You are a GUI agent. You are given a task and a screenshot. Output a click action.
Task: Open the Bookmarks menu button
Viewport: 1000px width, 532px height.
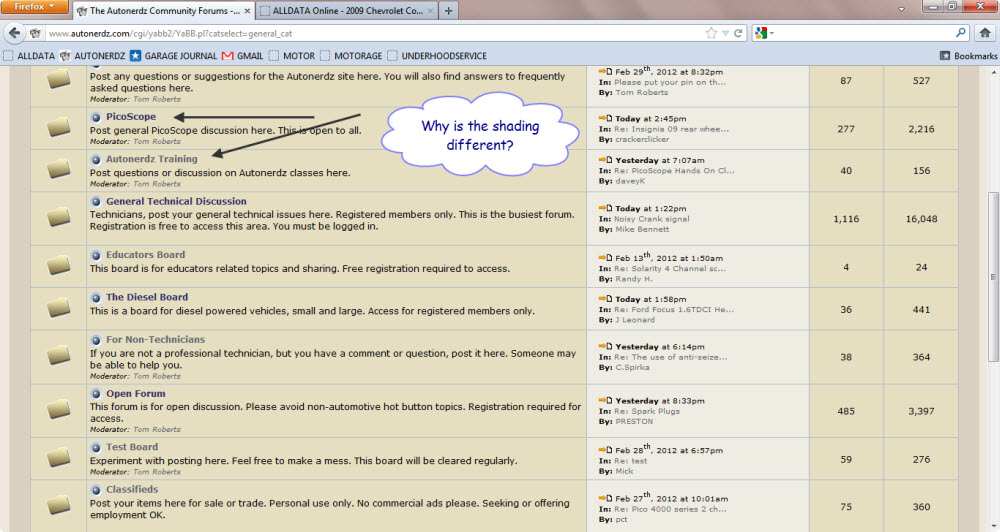coord(968,56)
